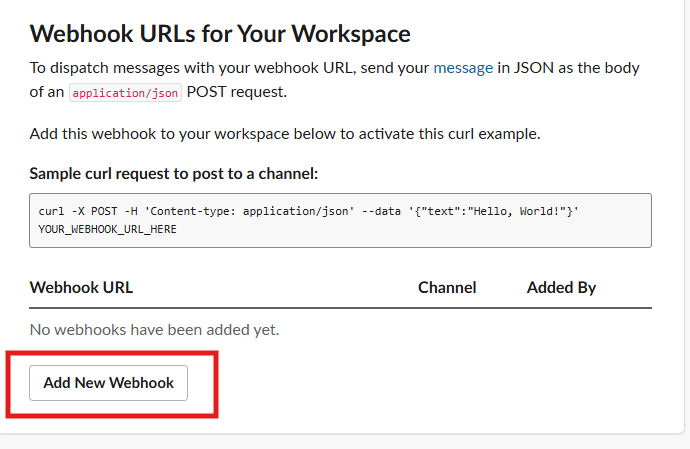Select the Channel column header
This screenshot has height=449, width=690.
coord(447,287)
